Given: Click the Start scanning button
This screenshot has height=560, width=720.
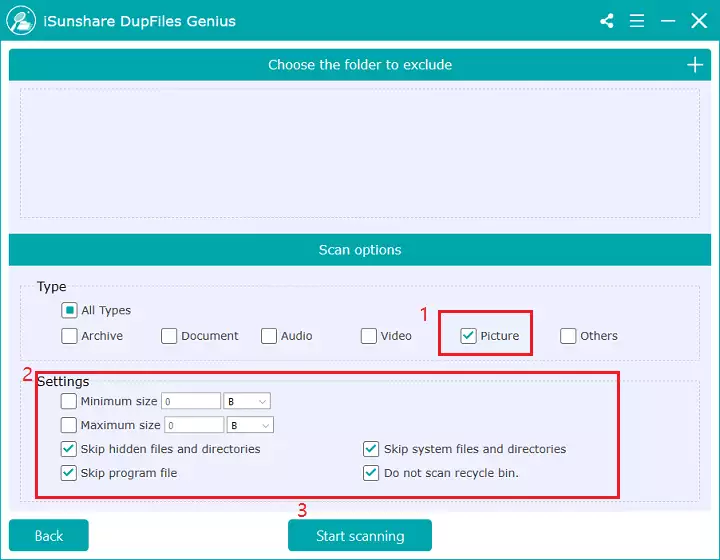Looking at the screenshot, I should pyautogui.click(x=360, y=535).
